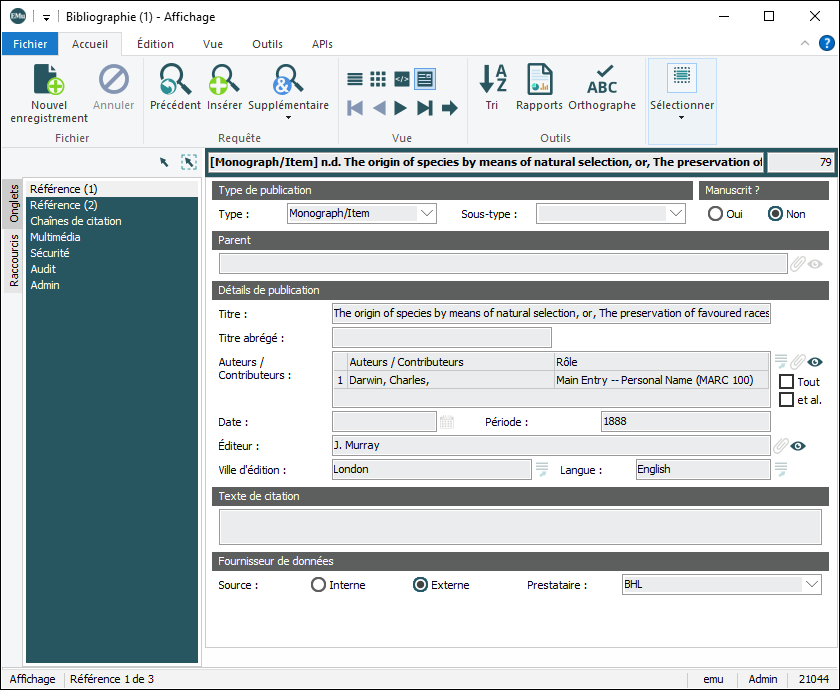
Task: Expand the Sous-type dropdown
Action: coord(675,213)
